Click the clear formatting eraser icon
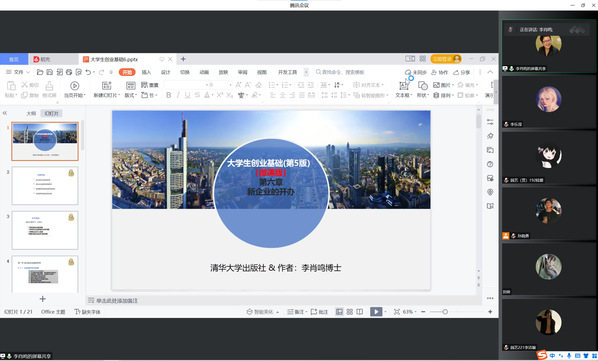Image resolution: width=598 pixels, height=361 pixels. (259, 85)
